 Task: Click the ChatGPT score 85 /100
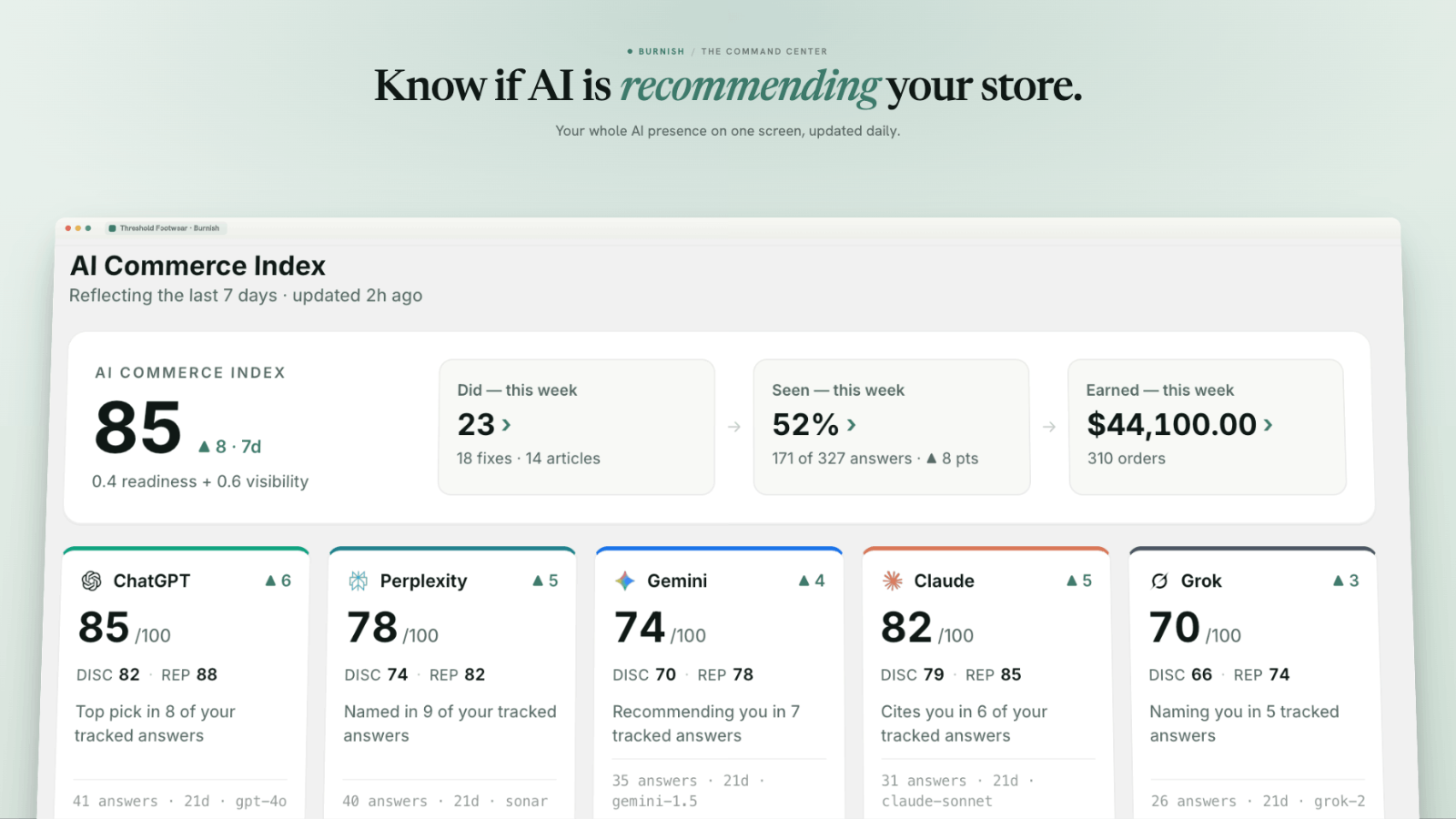pyautogui.click(x=125, y=628)
